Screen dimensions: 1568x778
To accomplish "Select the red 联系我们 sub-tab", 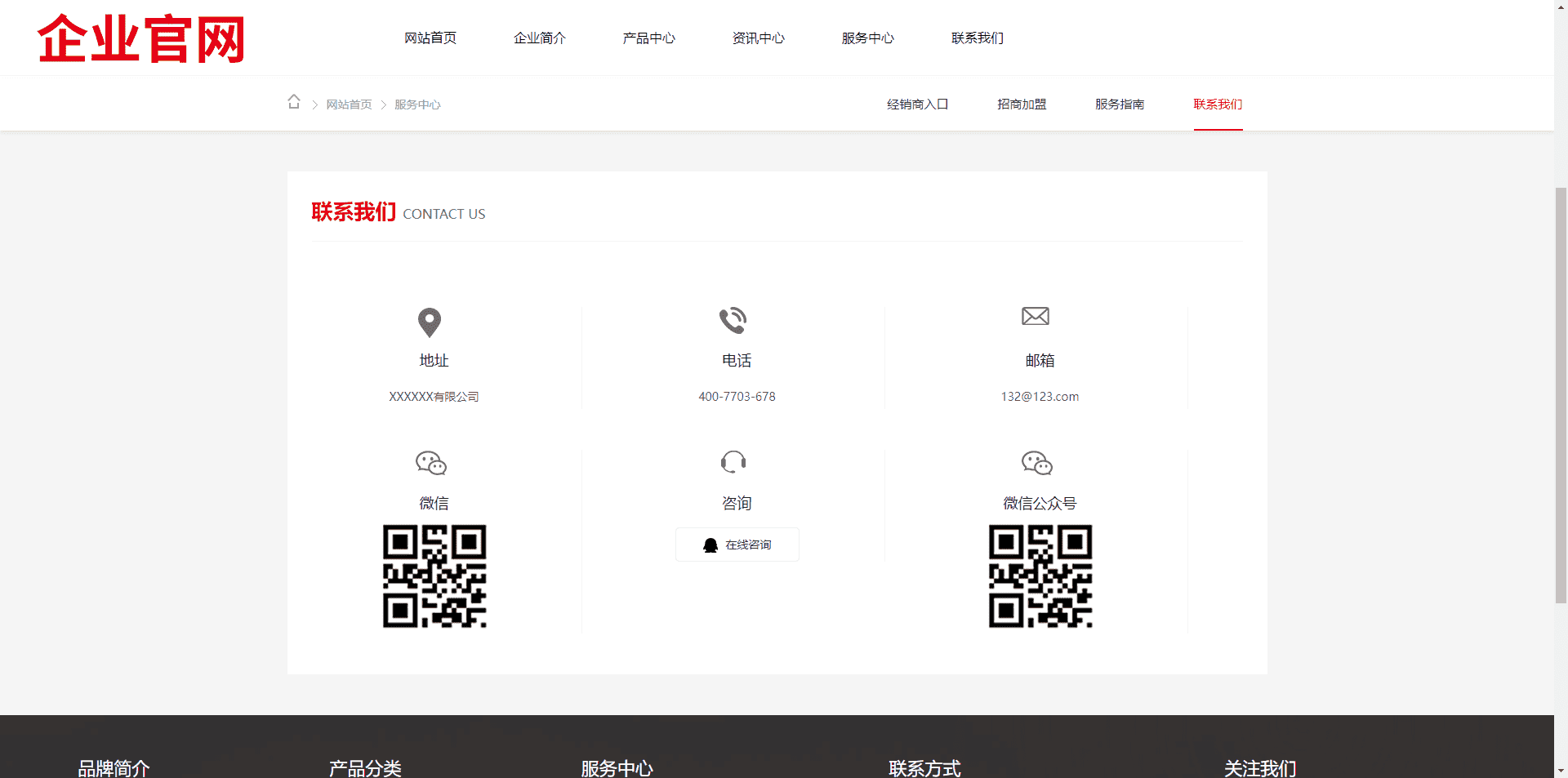I will click(x=1218, y=104).
